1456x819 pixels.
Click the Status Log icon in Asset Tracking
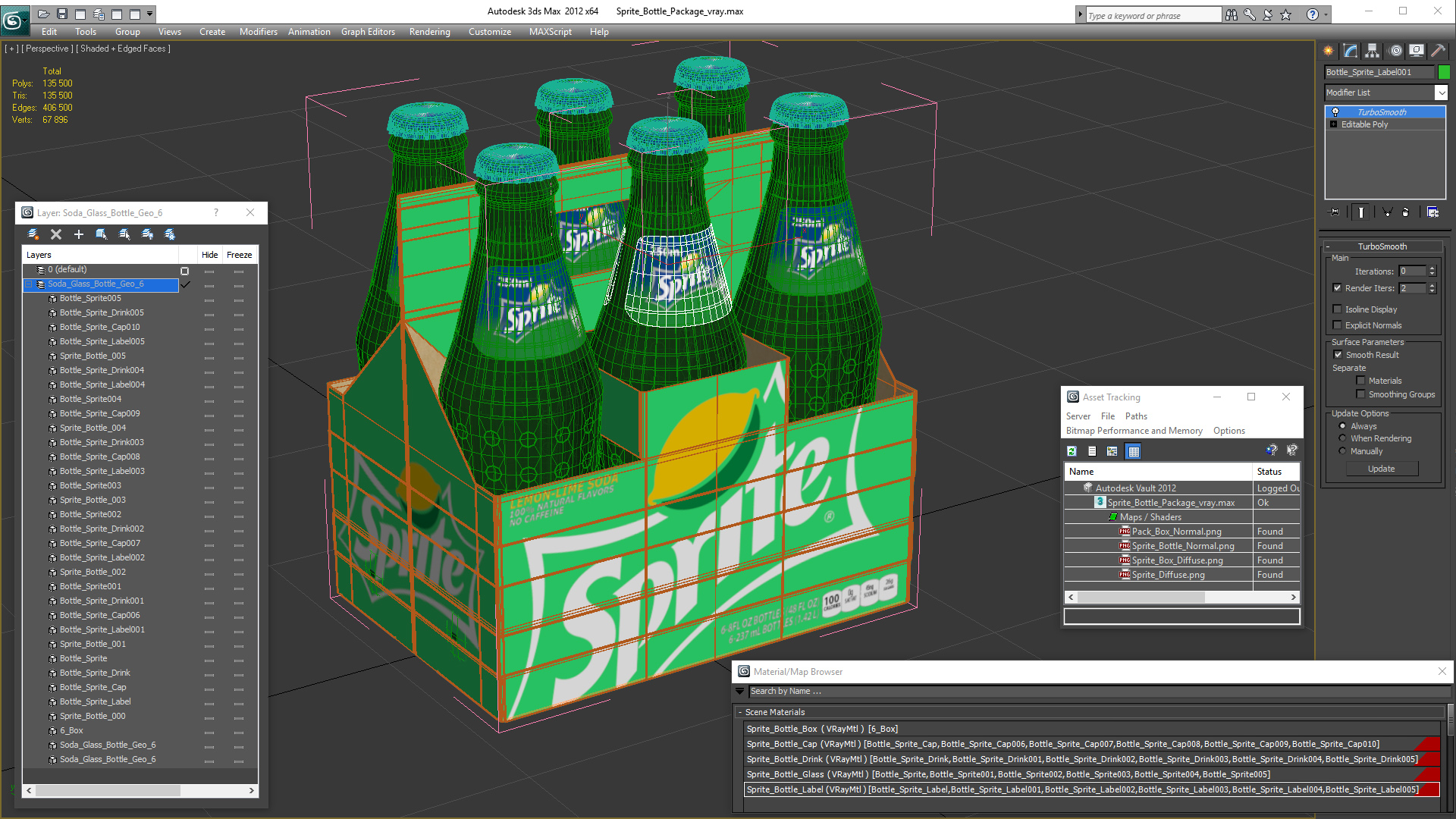(x=1092, y=451)
